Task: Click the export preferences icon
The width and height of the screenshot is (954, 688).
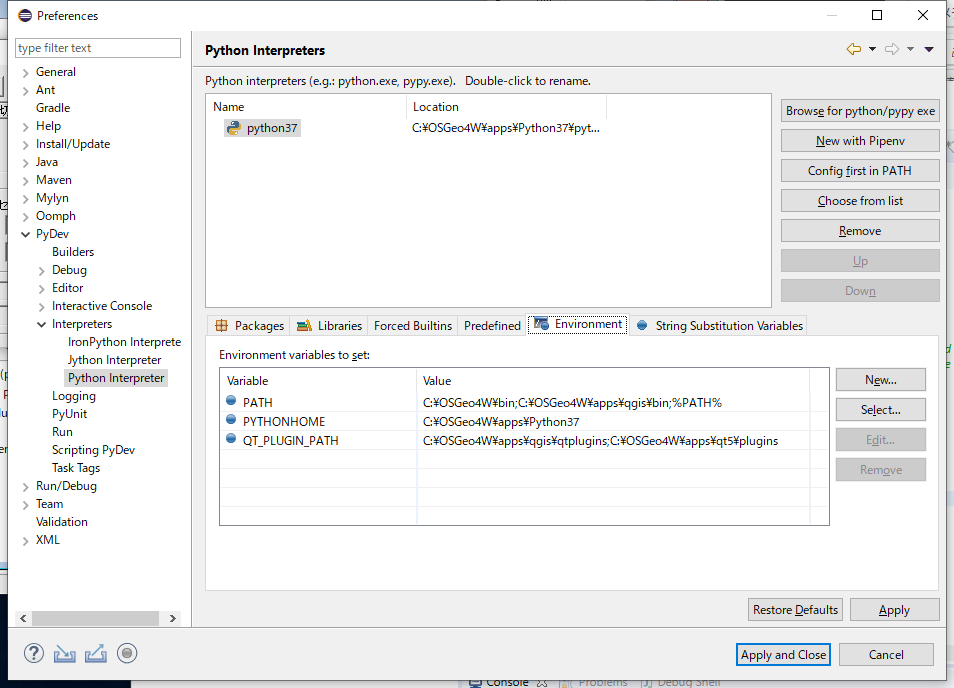Action: point(96,654)
